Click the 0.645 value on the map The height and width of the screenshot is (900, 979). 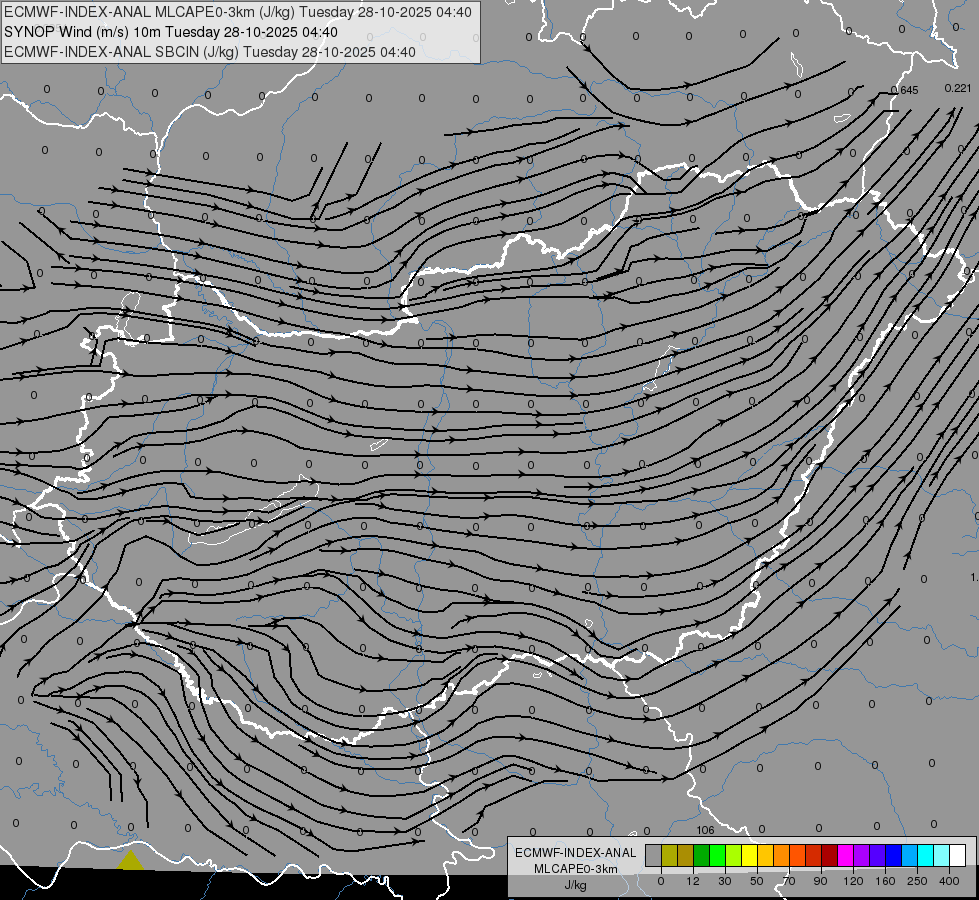[905, 91]
